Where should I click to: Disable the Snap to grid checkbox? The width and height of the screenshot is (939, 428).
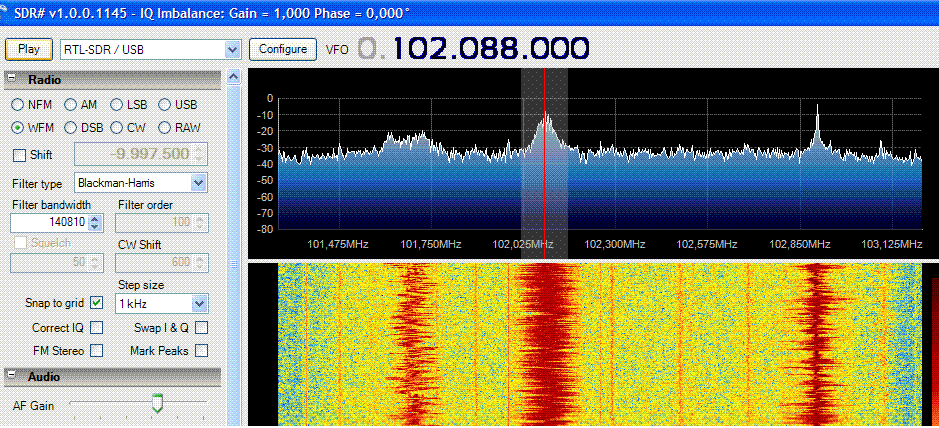click(x=96, y=303)
